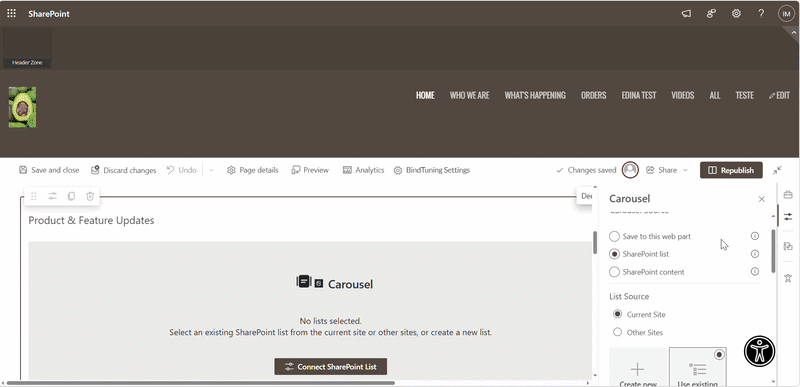800x387 pixels.
Task: Click the avocado site logo
Action: click(x=22, y=108)
